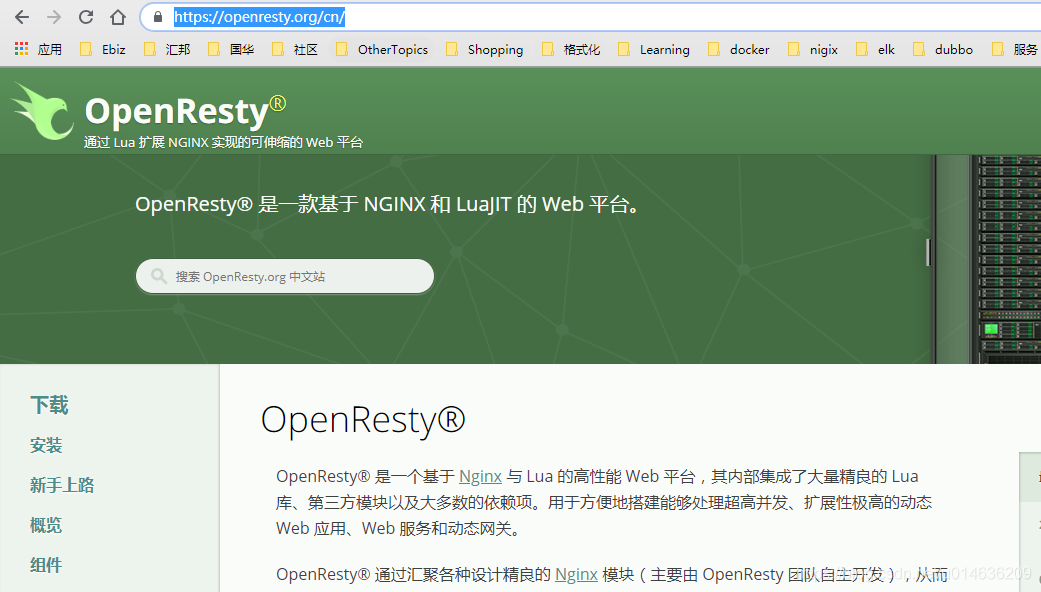The image size is (1041, 592).
Task: Click the OpenResty bird logo
Action: tap(42, 111)
